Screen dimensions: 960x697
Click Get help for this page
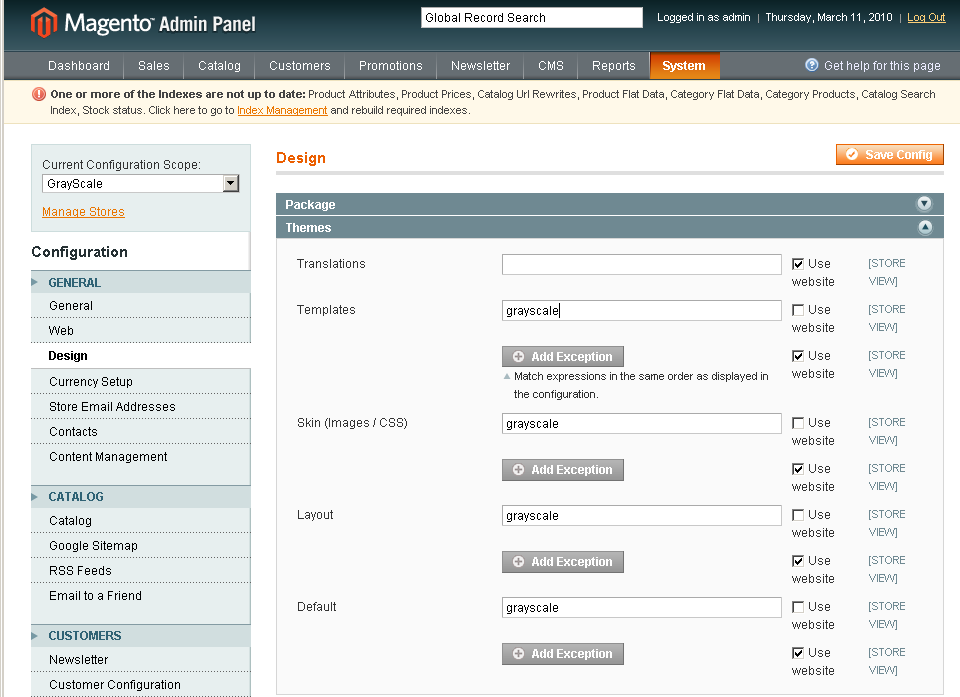882,66
